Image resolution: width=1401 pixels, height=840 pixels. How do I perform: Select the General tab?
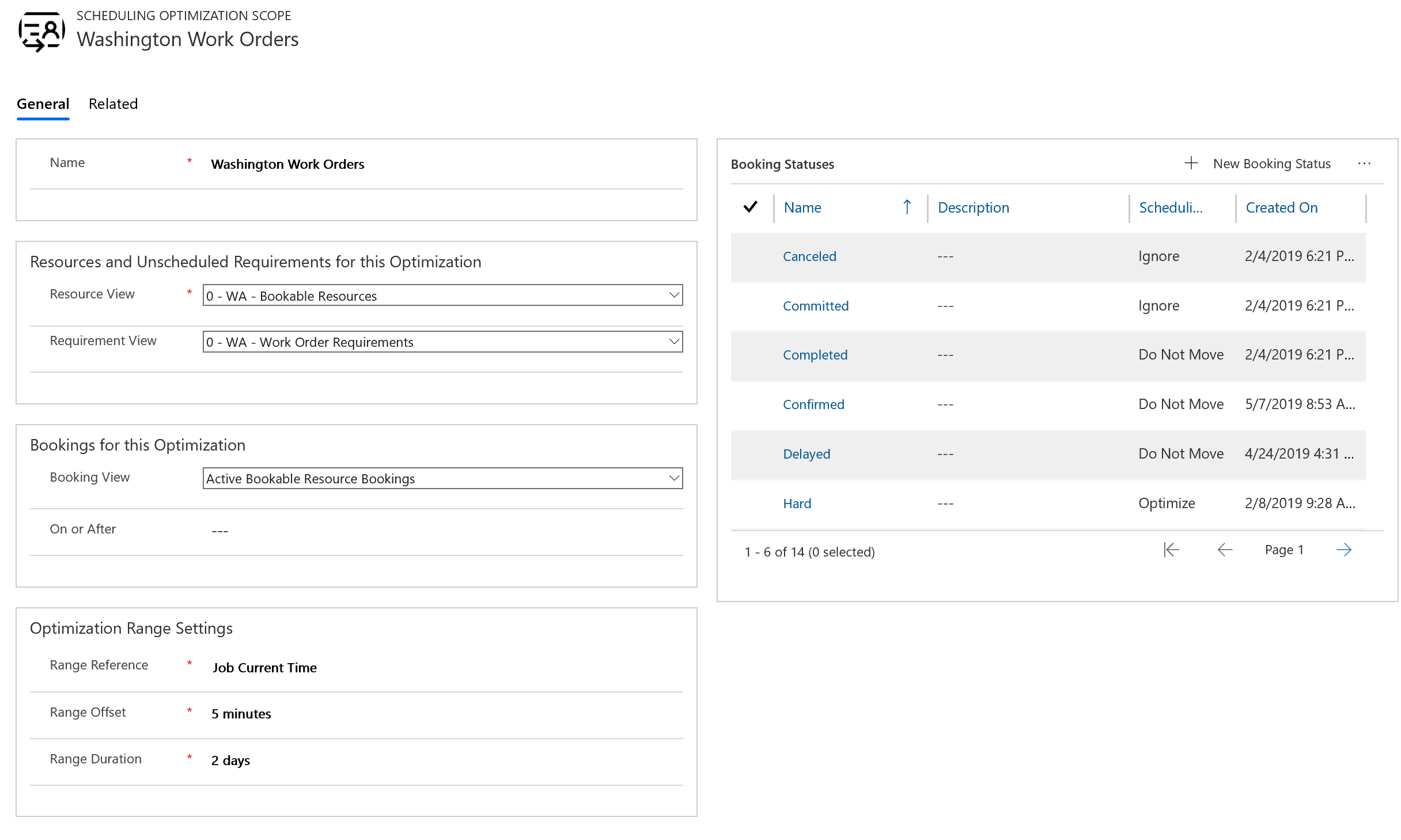[42, 103]
